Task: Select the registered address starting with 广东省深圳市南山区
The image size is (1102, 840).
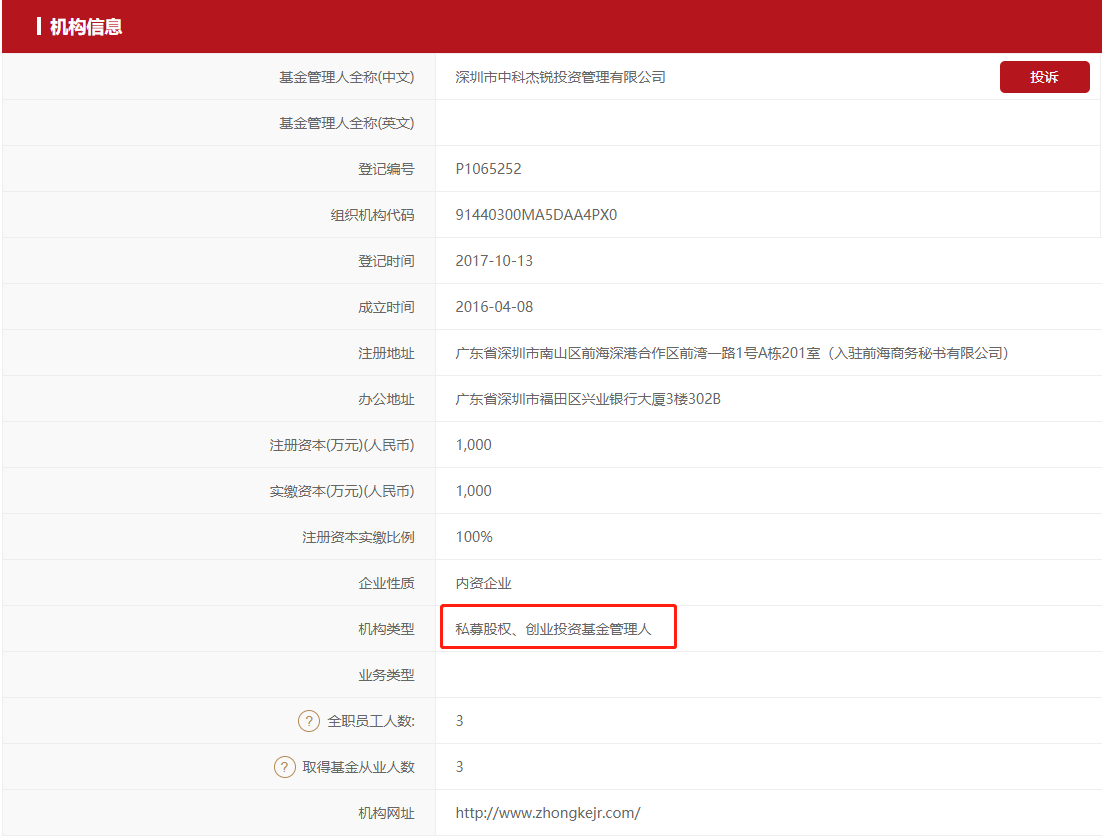Action: 732,353
